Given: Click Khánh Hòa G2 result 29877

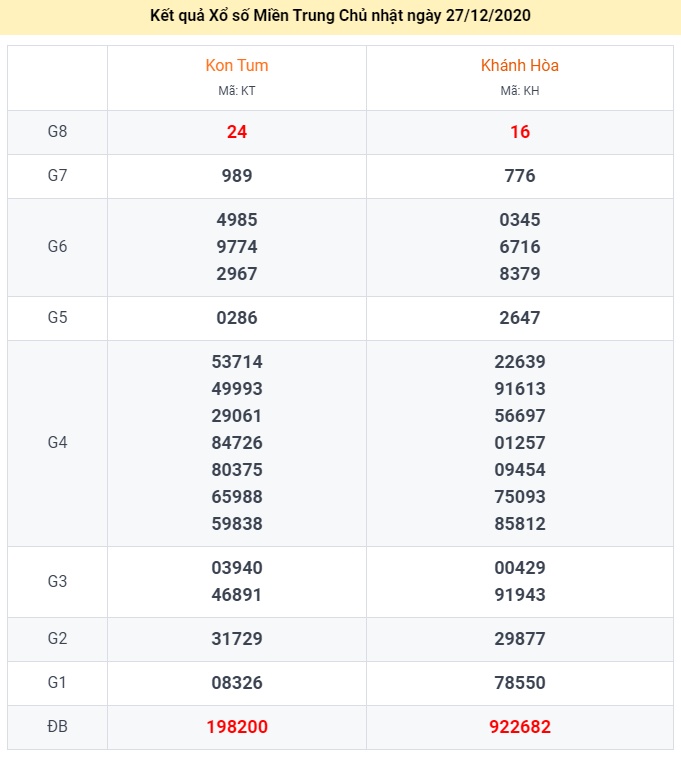Looking at the screenshot, I should pyautogui.click(x=520, y=639).
